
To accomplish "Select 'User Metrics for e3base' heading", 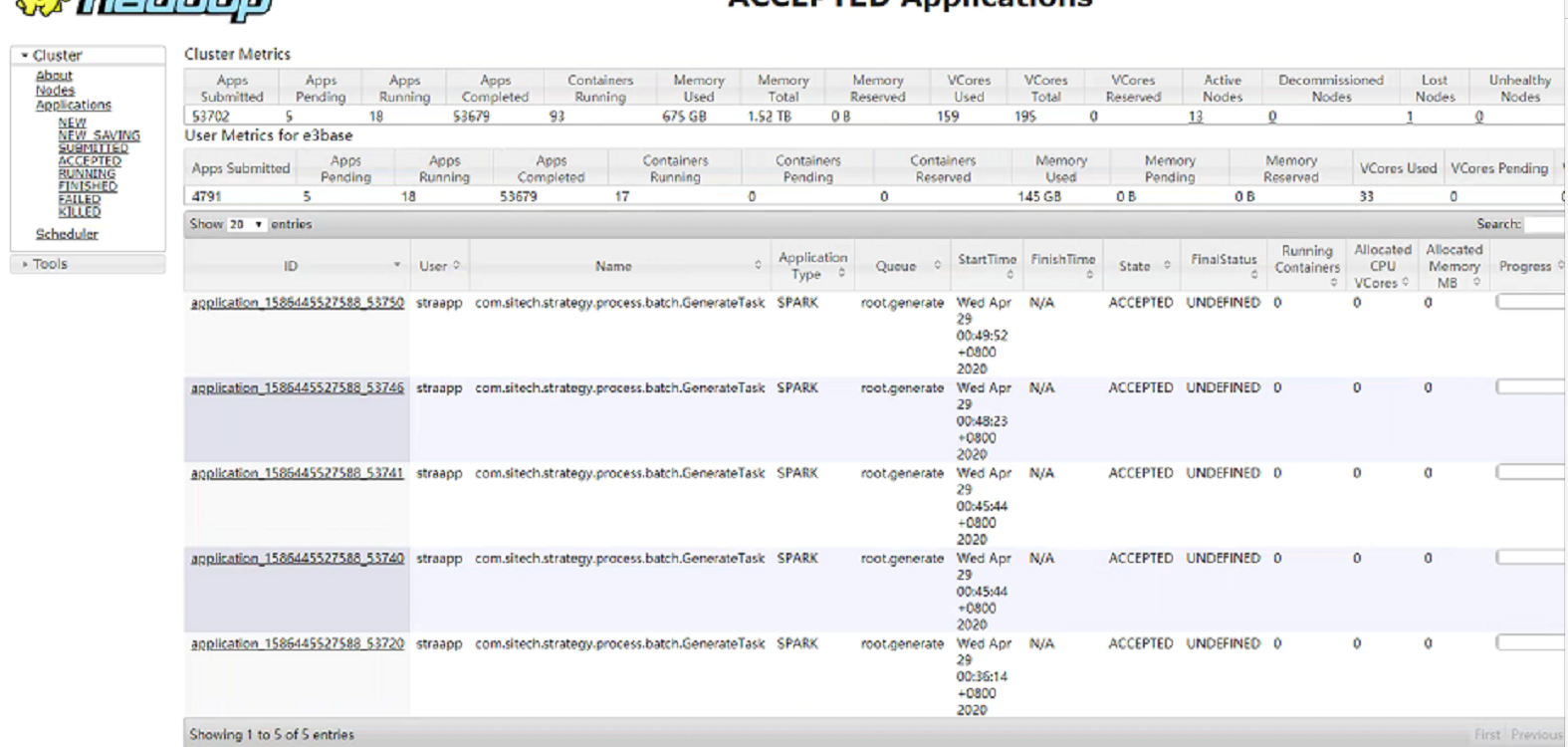I will point(269,135).
